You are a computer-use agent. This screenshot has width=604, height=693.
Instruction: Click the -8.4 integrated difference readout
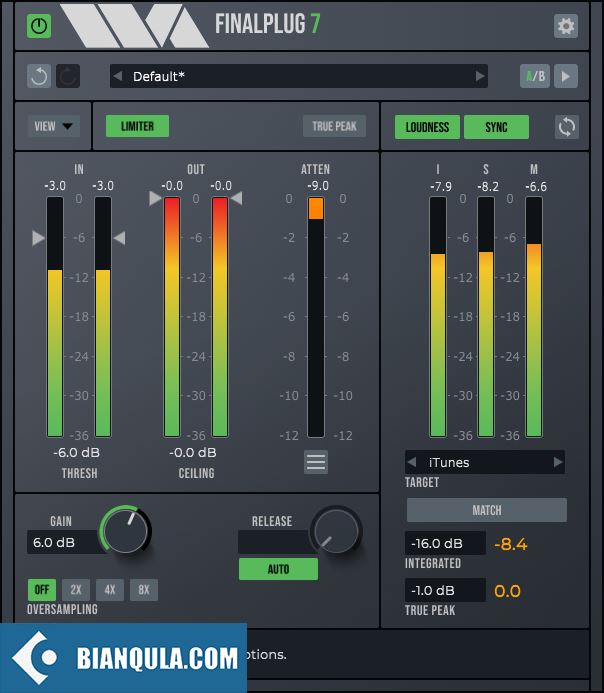tap(511, 544)
